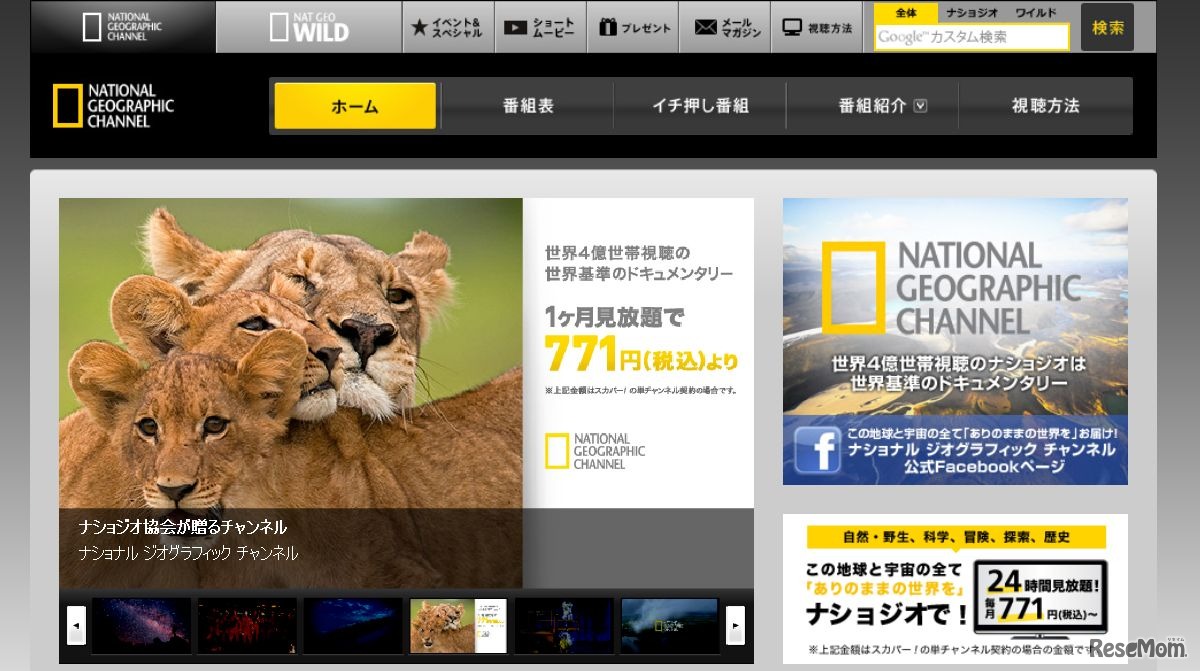The width and height of the screenshot is (1200, 671).
Task: Open National Geographic Channel top tab
Action: (x=123, y=27)
